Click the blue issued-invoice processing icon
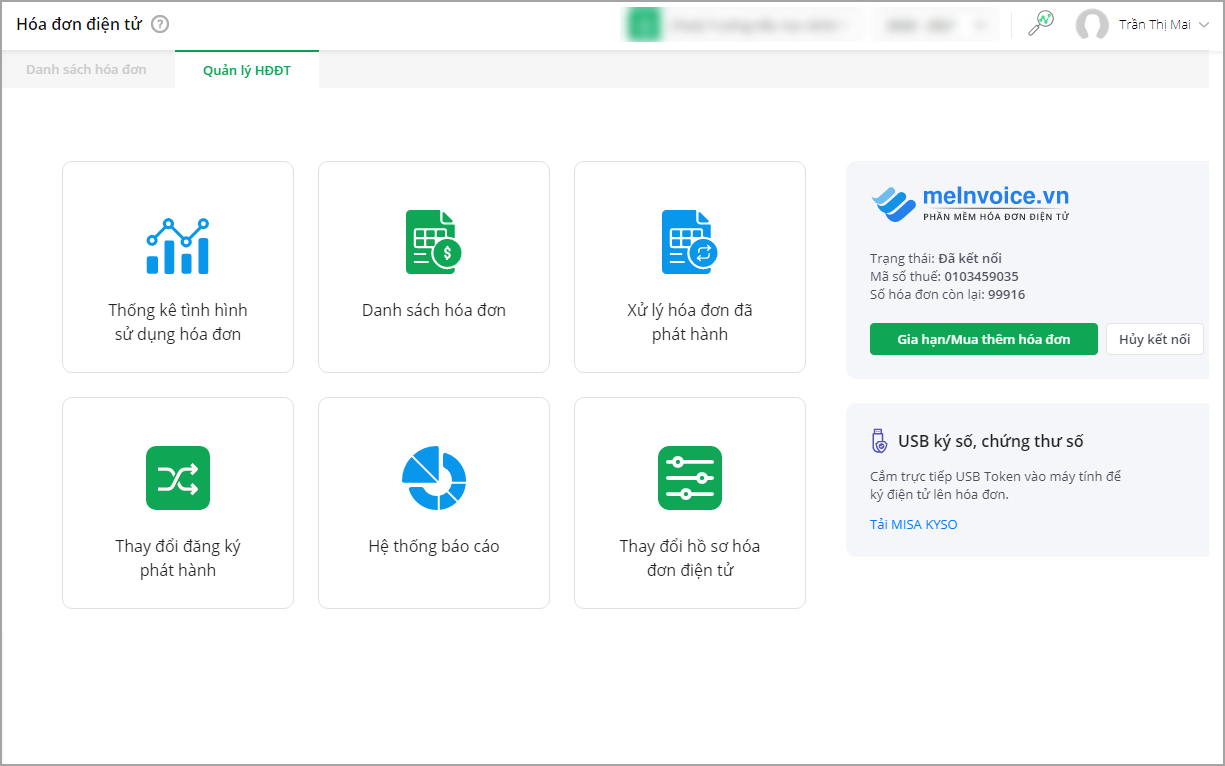This screenshot has height=766, width=1225. pyautogui.click(x=689, y=242)
